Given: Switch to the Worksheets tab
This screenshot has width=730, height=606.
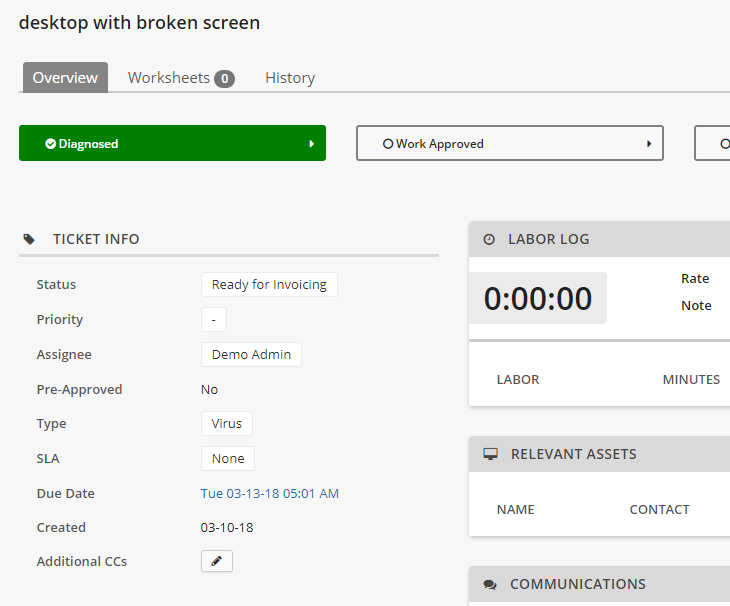Looking at the screenshot, I should pyautogui.click(x=169, y=78).
